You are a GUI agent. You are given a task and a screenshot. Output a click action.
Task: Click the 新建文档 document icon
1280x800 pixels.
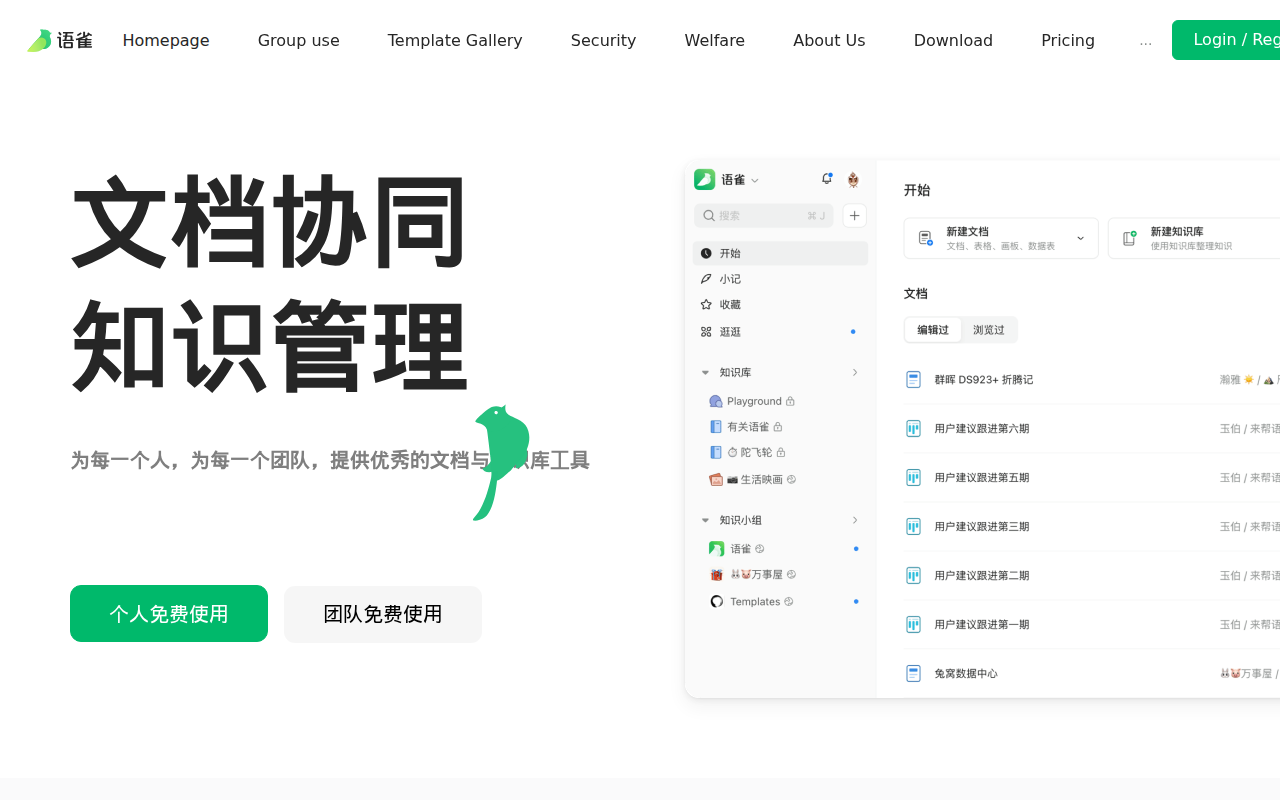925,238
